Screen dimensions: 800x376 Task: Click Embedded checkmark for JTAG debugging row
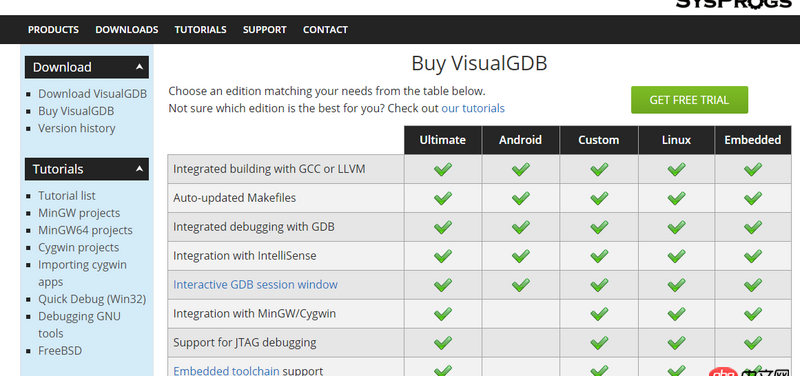pos(753,342)
